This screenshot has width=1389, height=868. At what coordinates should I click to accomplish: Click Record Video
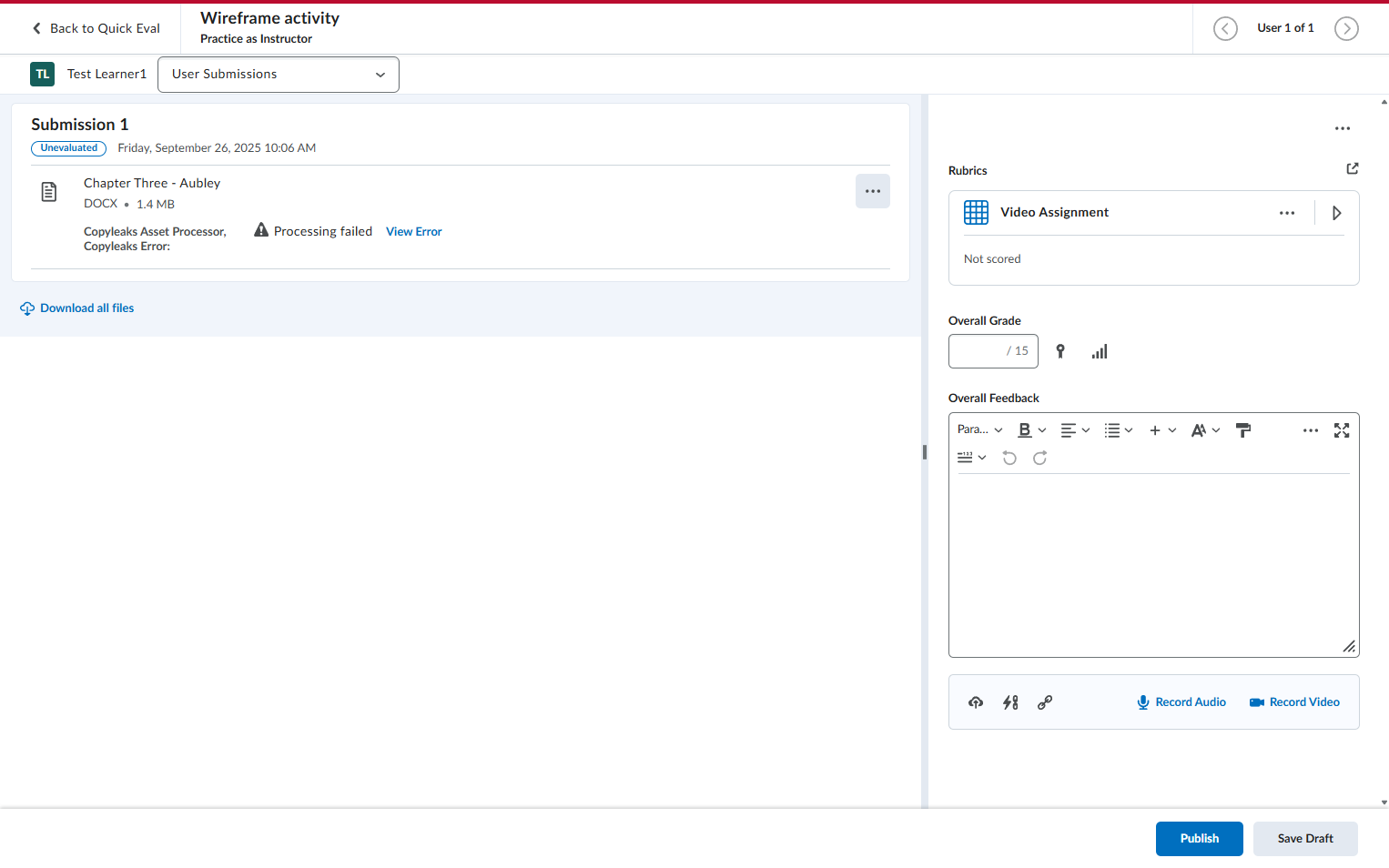click(1294, 702)
